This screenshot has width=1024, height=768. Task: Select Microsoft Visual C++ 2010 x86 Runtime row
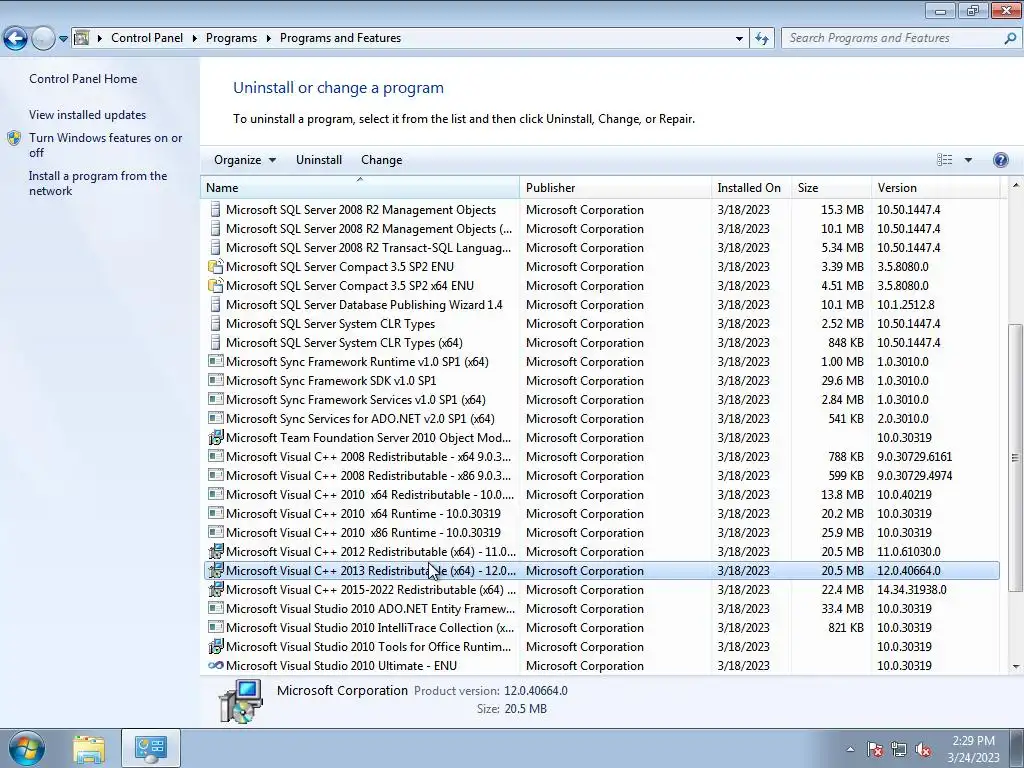(601, 532)
